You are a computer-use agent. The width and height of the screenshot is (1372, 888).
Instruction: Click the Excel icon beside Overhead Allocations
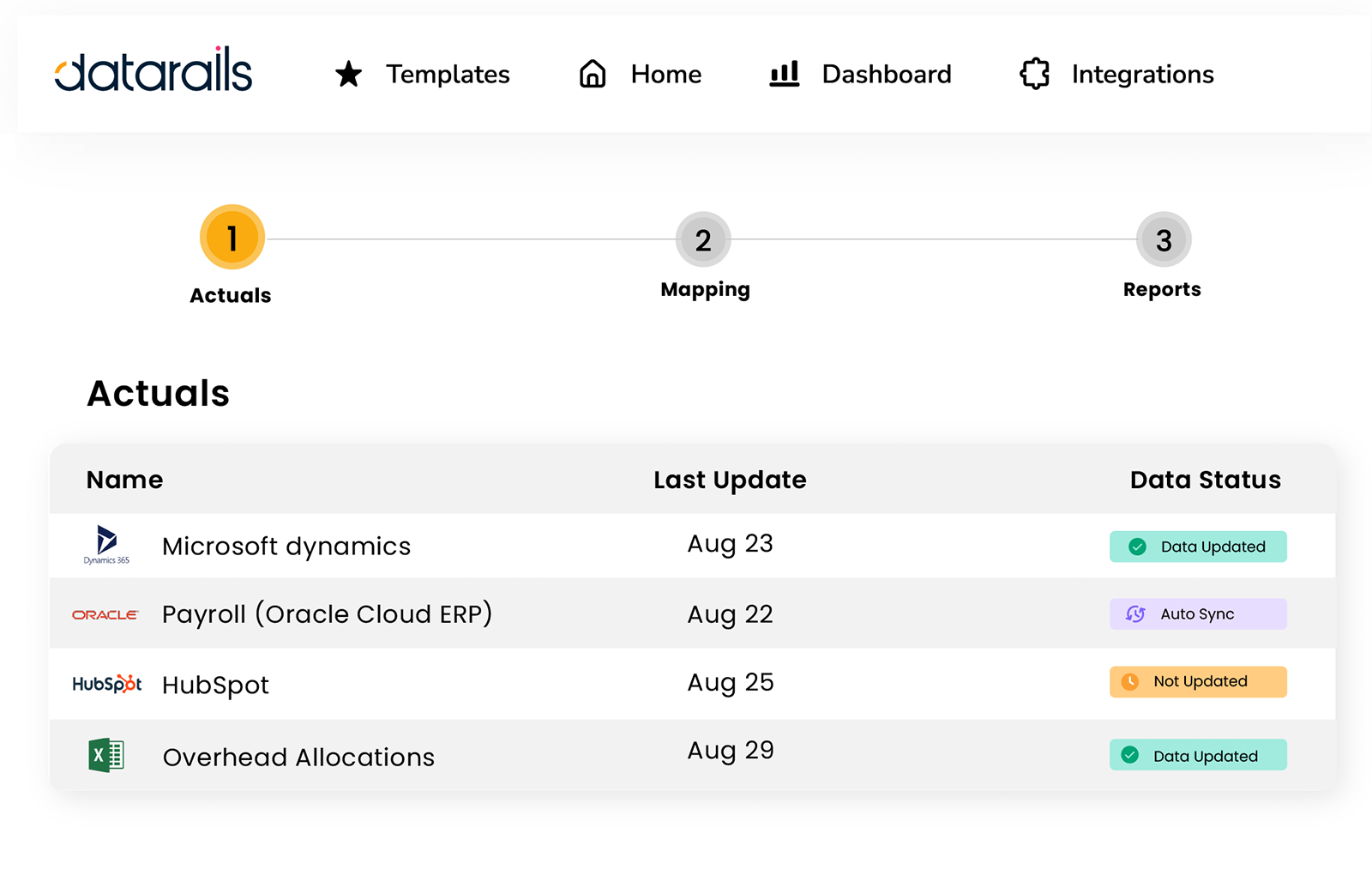[106, 755]
